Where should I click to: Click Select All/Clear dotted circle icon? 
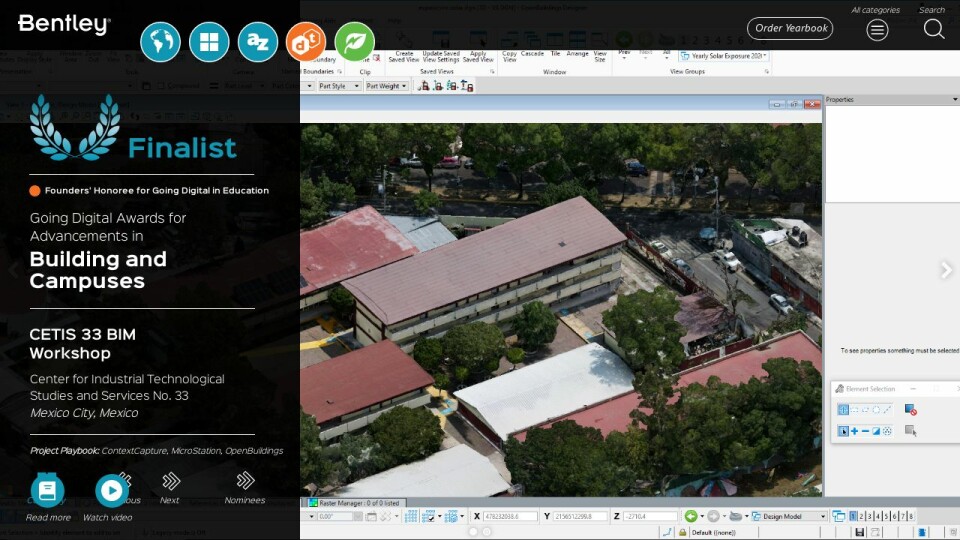tap(887, 431)
